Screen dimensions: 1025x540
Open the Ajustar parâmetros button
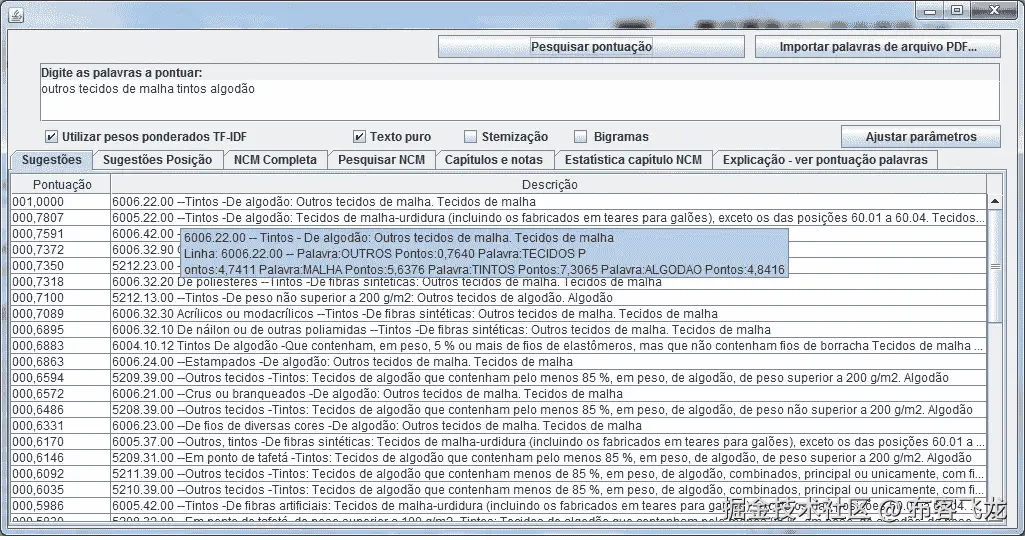(920, 137)
